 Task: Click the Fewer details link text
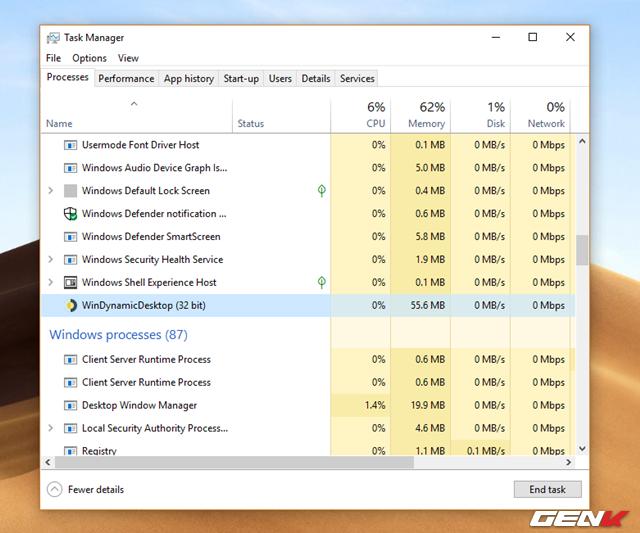(96, 489)
